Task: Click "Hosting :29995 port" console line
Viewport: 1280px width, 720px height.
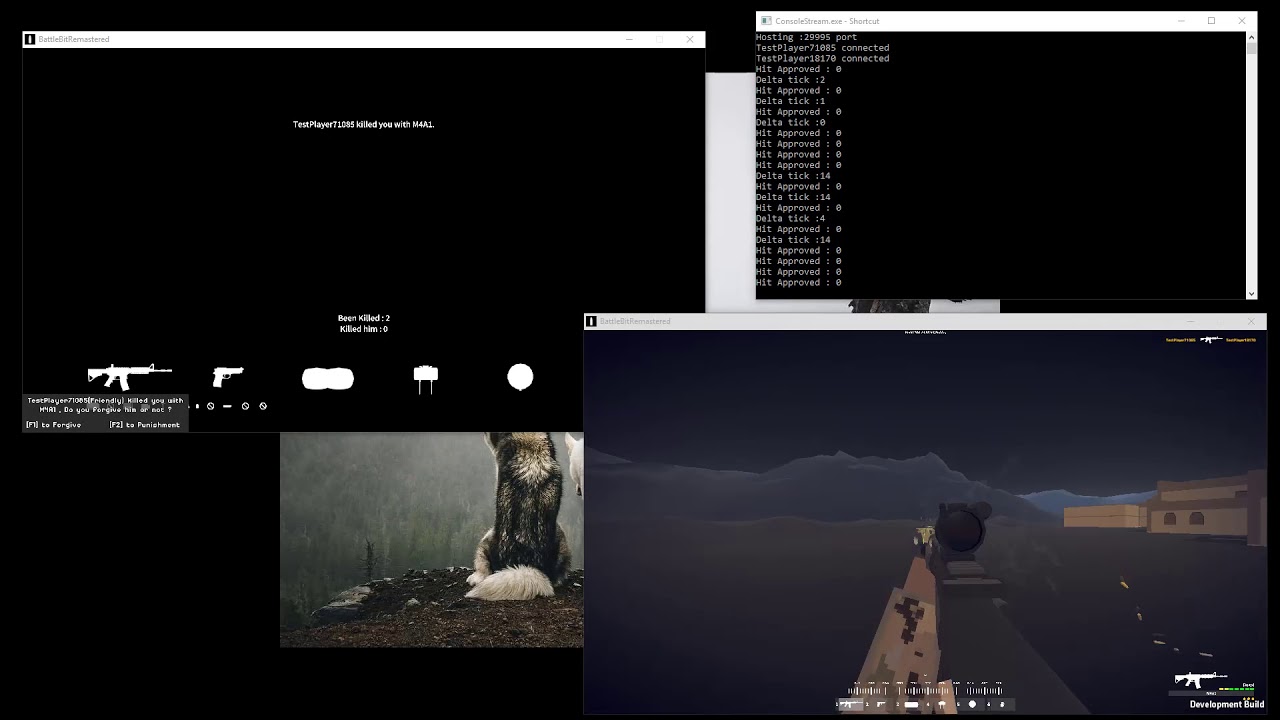Action: 806,37
